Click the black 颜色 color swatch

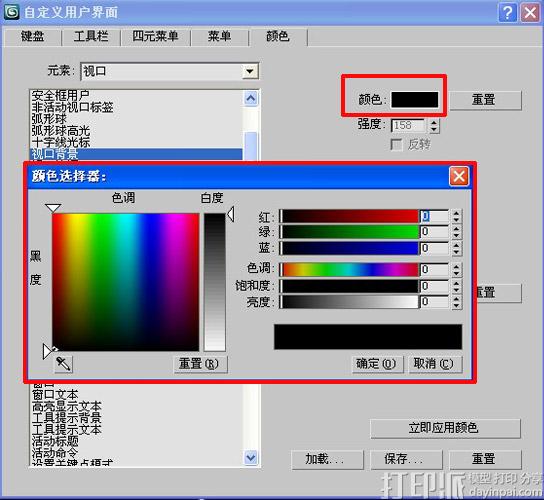tap(415, 100)
